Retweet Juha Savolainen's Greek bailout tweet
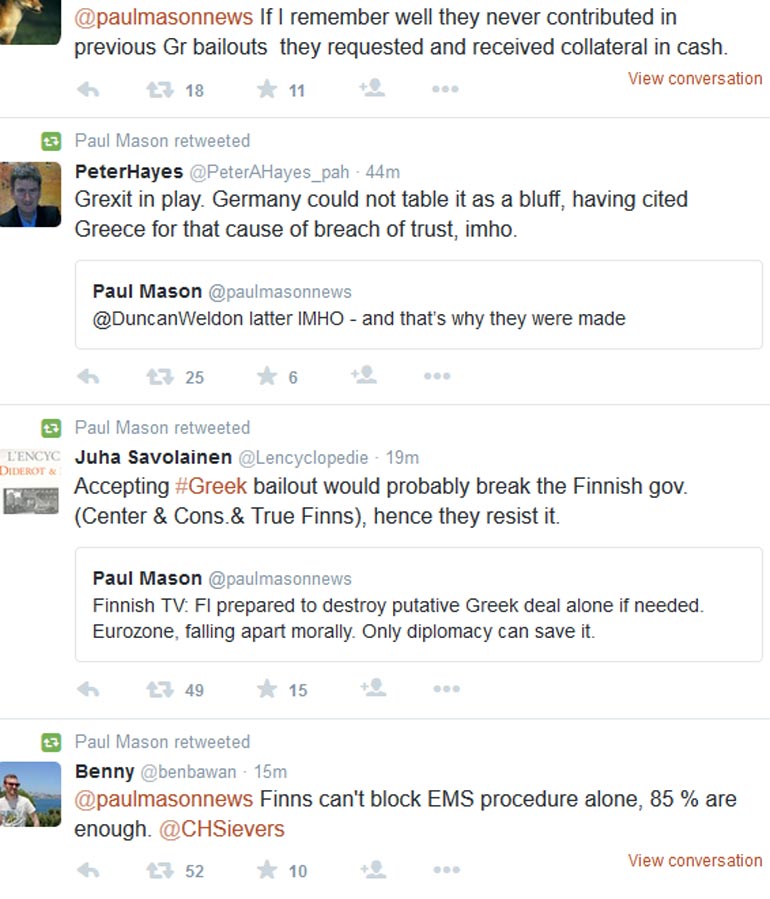 click(x=159, y=689)
